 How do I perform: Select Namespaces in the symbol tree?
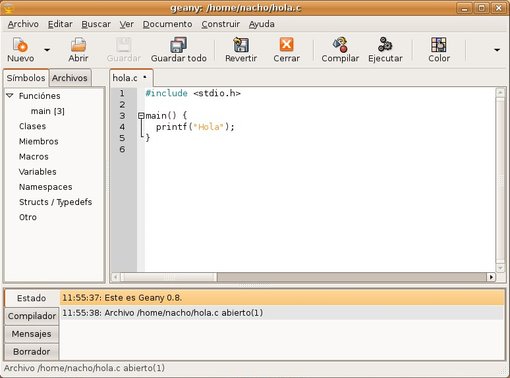pos(46,187)
